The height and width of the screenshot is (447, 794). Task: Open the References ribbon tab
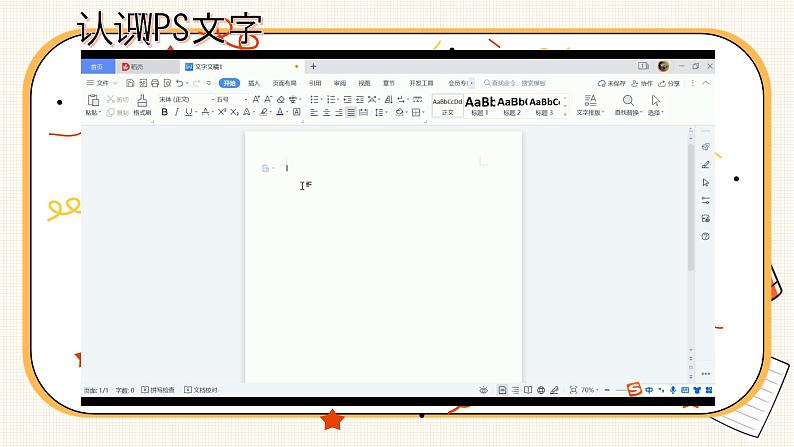[315, 83]
